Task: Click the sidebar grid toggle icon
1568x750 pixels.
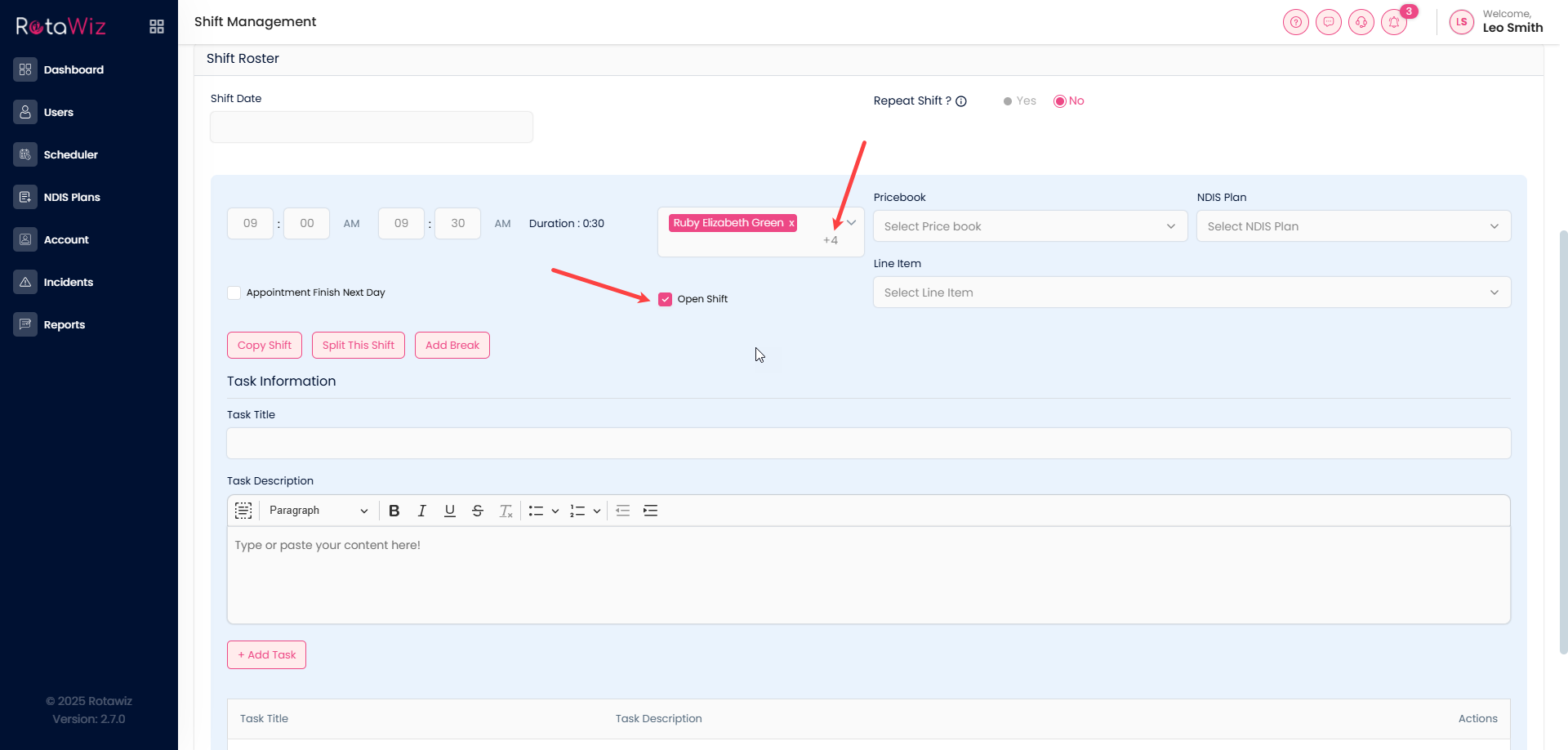Action: coord(157,27)
